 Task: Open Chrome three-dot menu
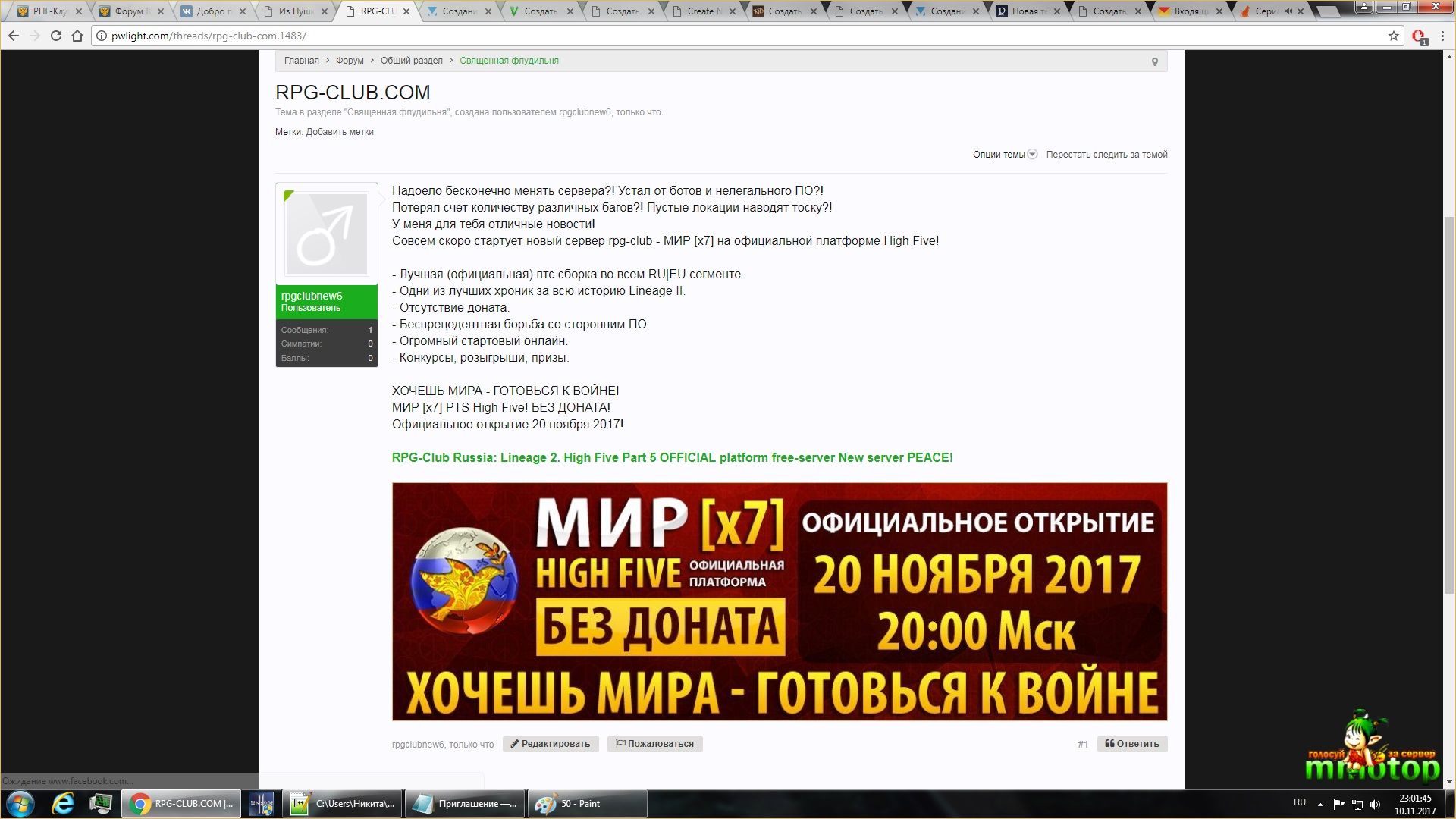(1442, 36)
